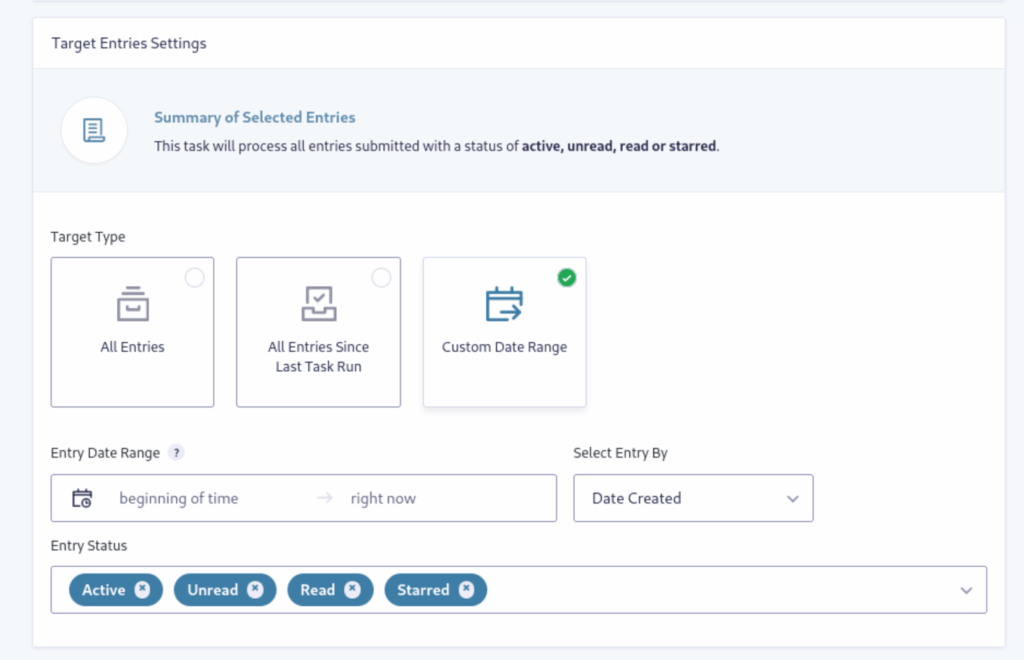The image size is (1024, 660).
Task: Click the Date Created dropdown chevron arrow
Action: pos(793,498)
